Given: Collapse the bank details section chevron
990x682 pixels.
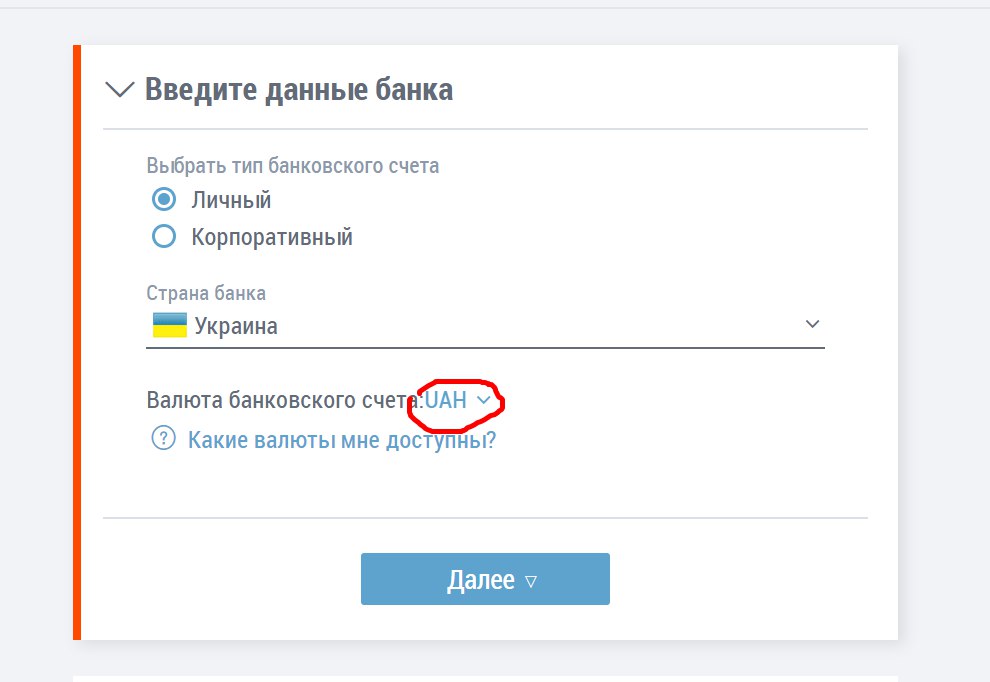Looking at the screenshot, I should click(x=120, y=90).
